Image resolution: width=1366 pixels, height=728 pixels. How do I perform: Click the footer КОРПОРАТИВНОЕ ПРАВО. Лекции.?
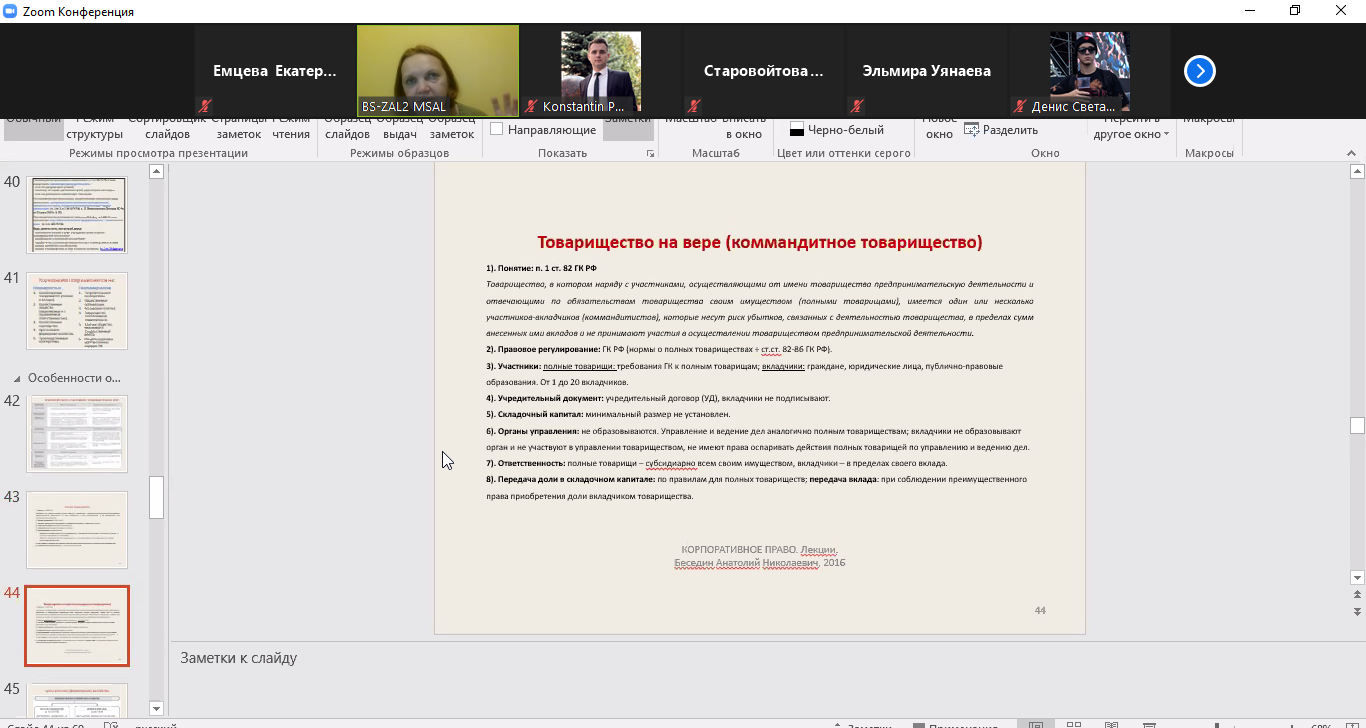pyautogui.click(x=759, y=550)
